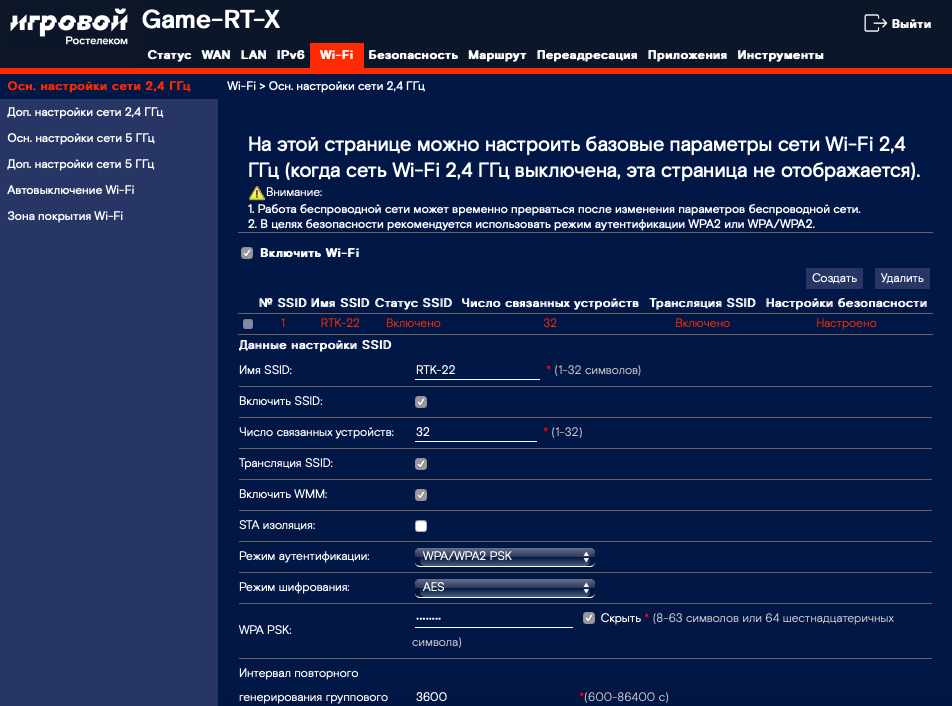Open the Безопасность tab
The image size is (952, 706).
[x=412, y=55]
